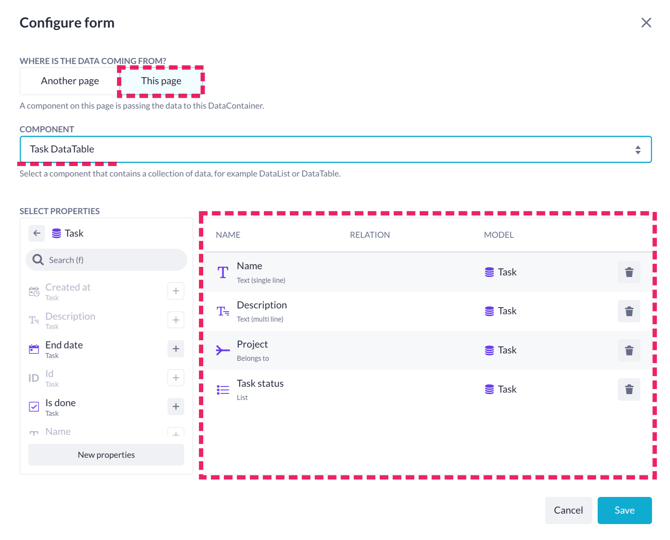Click the Search properties field
The height and width of the screenshot is (540, 670).
coord(106,260)
